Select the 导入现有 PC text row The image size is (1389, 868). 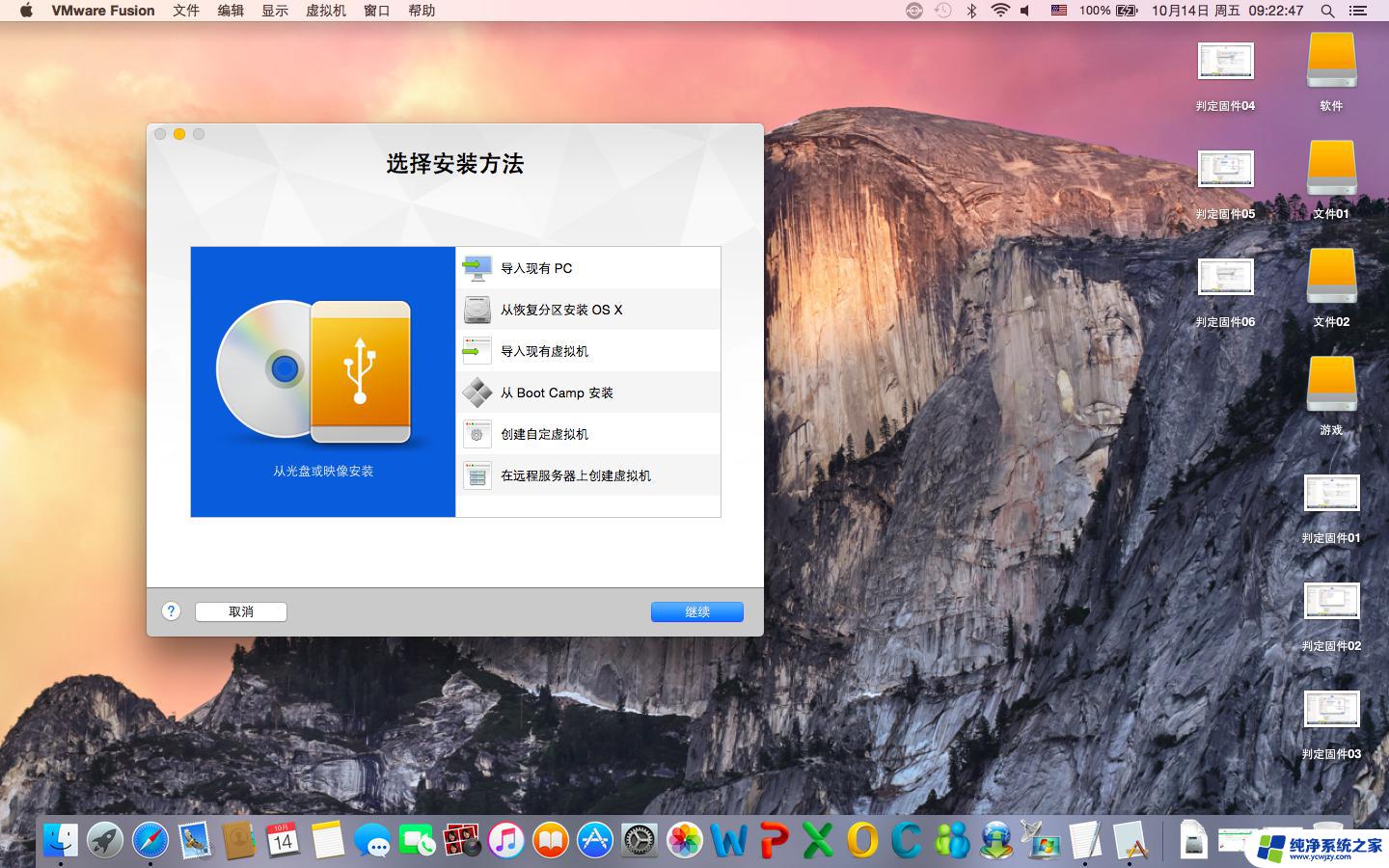tap(588, 268)
